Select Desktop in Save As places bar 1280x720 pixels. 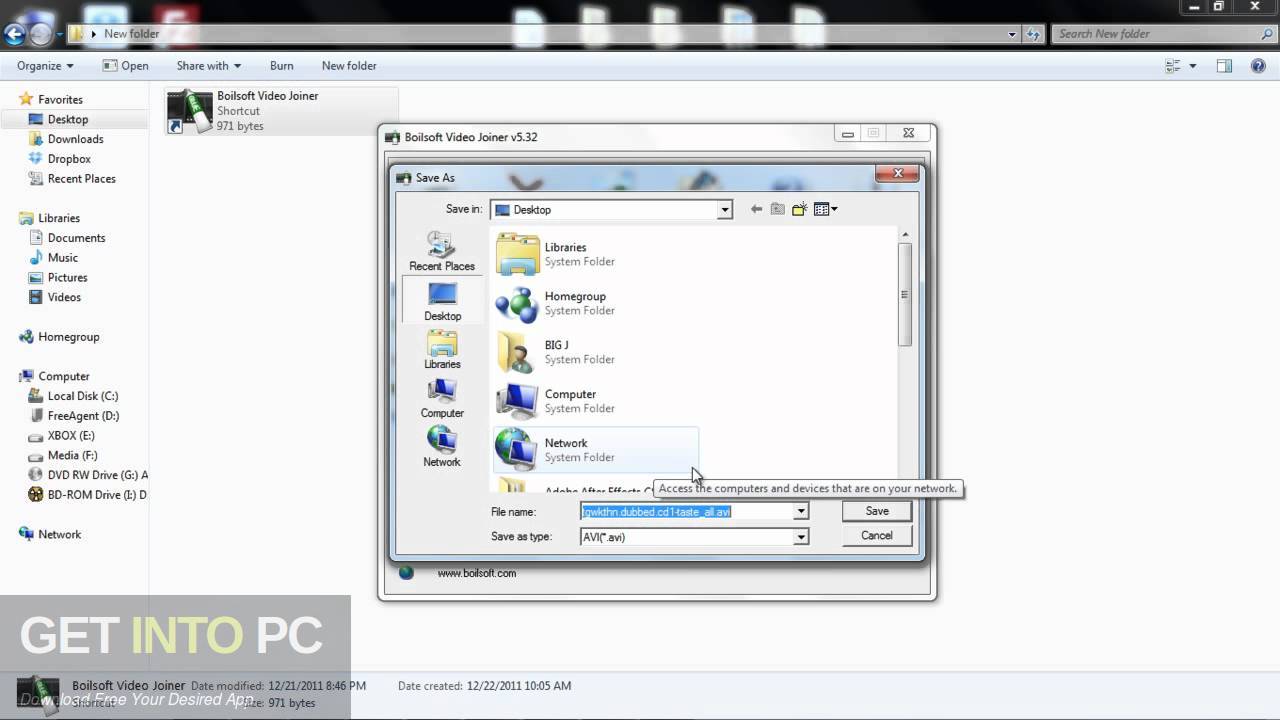(442, 301)
